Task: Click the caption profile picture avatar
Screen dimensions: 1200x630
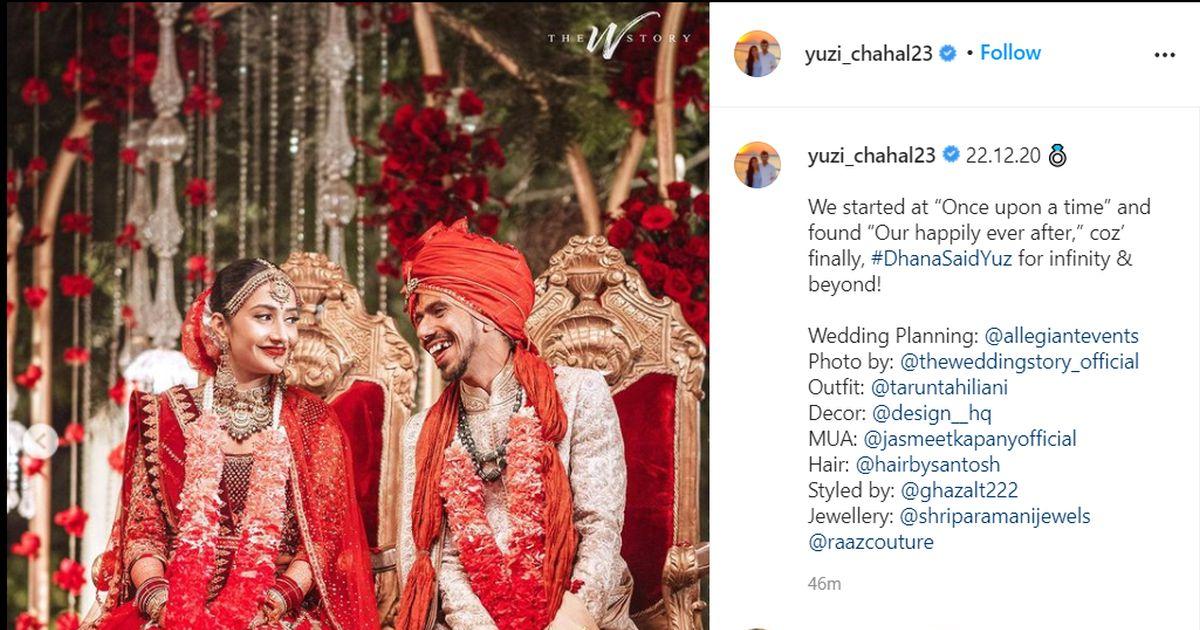Action: point(757,165)
